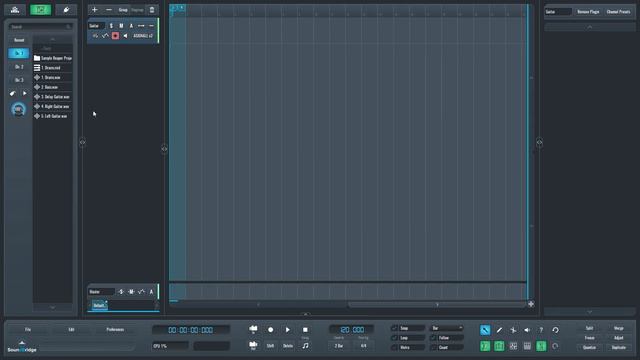Click the undo circular arrow icon

point(556,330)
